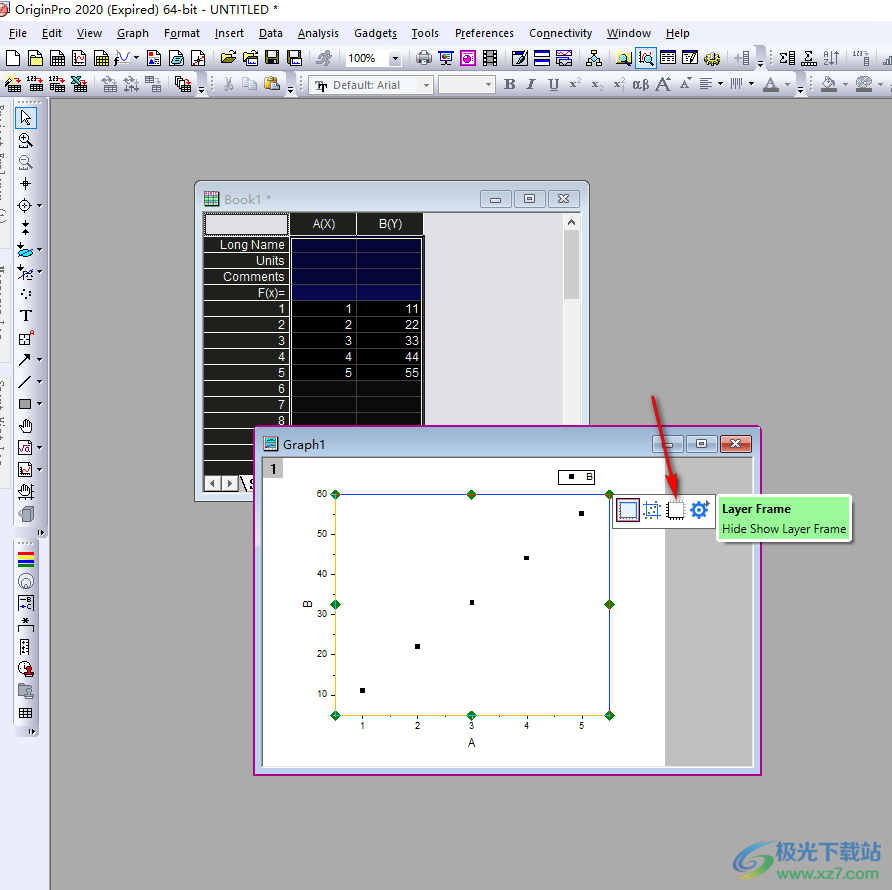Viewport: 892px width, 890px height.
Task: Toggle second mini toolbar button with dotted frame
Action: point(652,510)
